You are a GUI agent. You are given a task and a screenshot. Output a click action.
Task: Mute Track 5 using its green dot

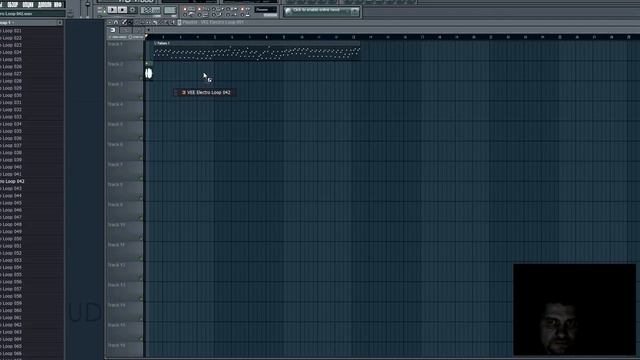141,138
